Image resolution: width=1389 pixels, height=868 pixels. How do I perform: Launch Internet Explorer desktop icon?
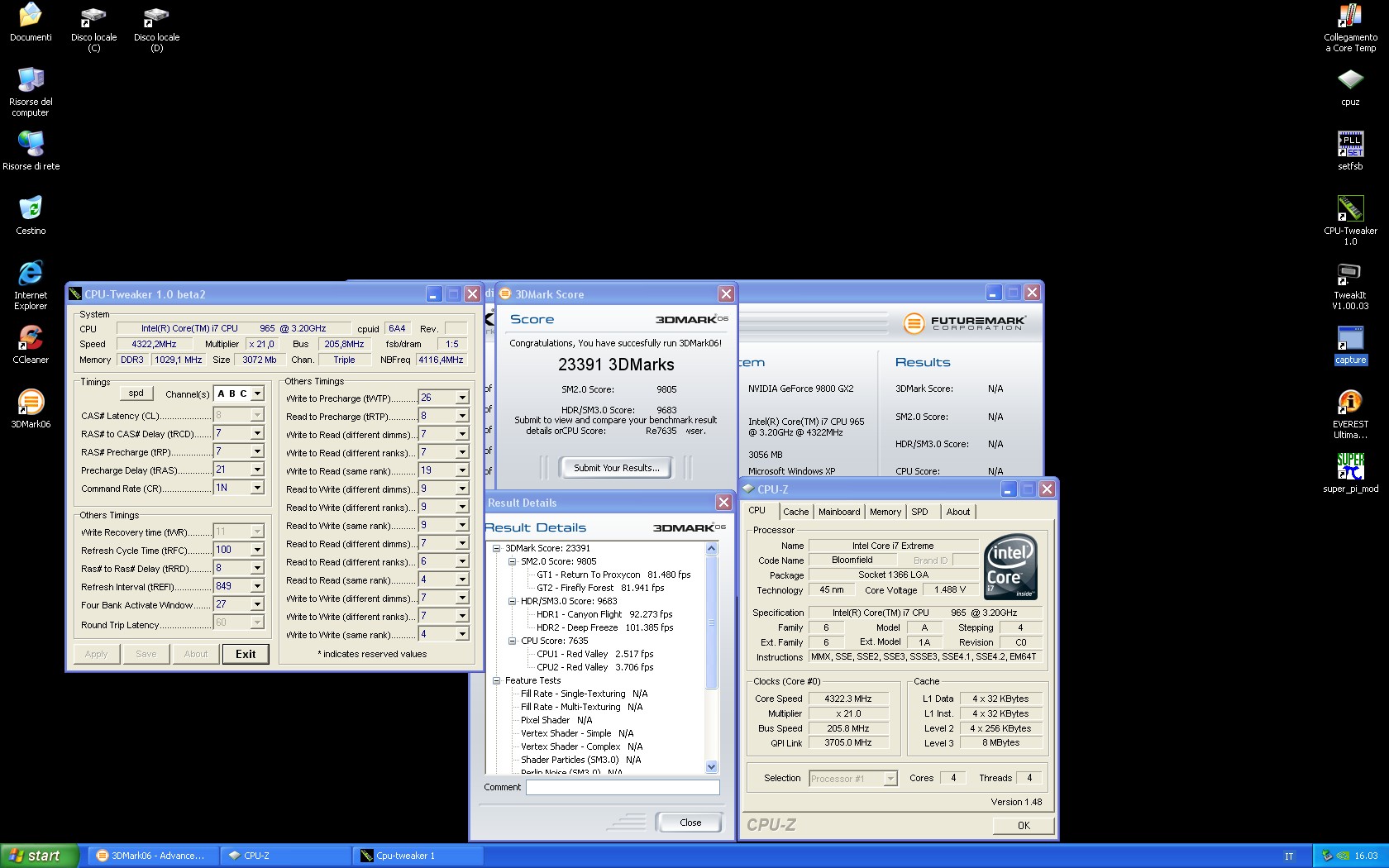(x=31, y=284)
